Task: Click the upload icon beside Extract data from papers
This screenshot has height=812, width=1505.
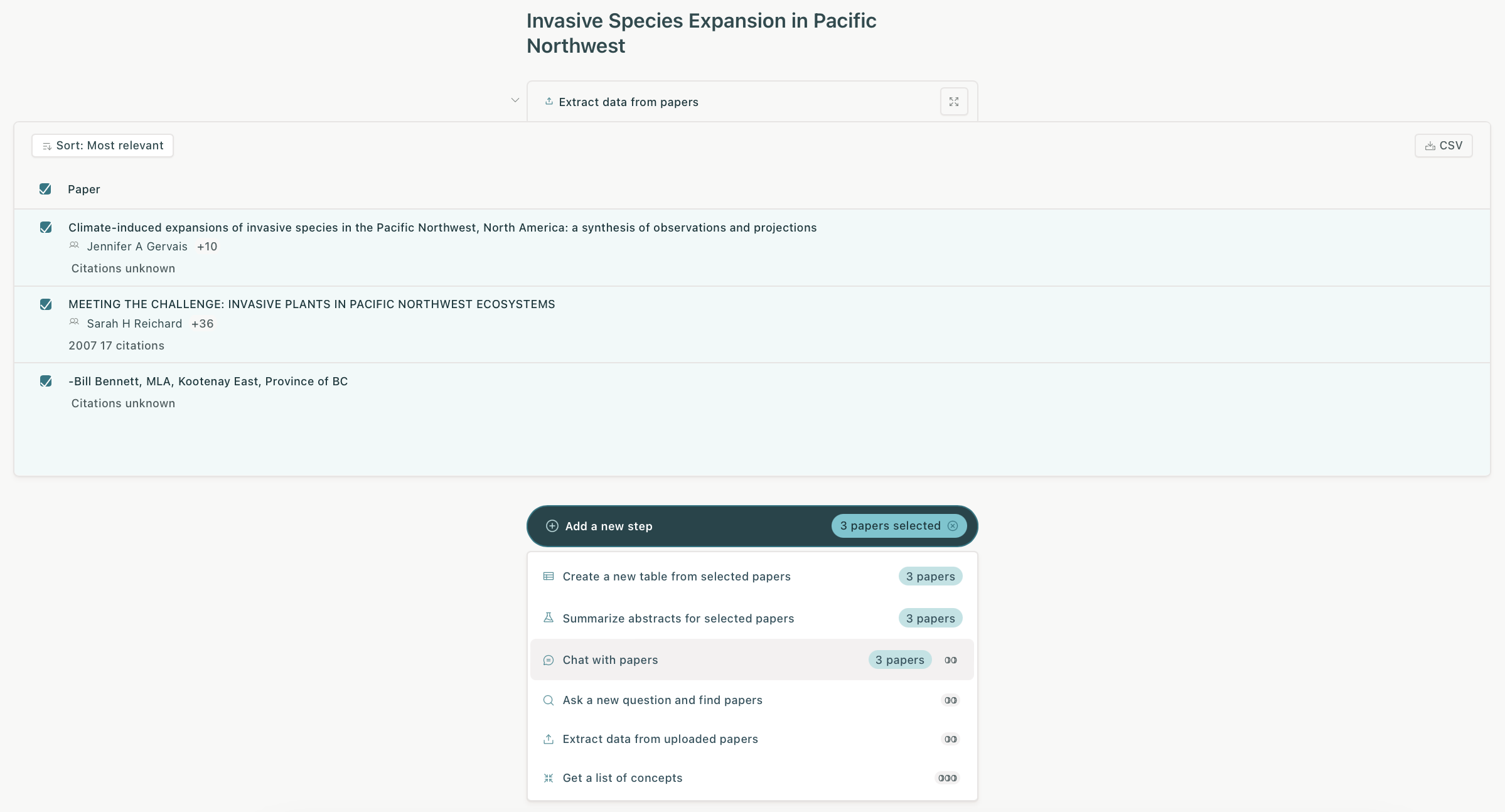Action: [549, 102]
